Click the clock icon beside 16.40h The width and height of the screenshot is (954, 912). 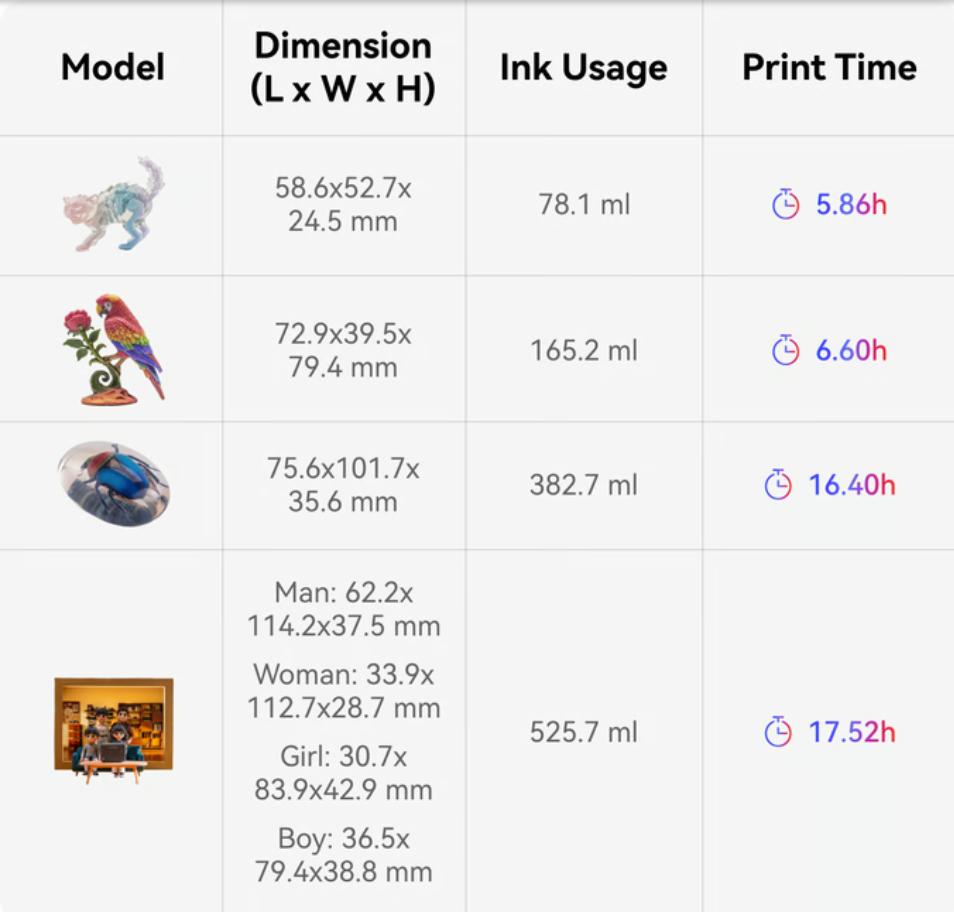tap(778, 484)
